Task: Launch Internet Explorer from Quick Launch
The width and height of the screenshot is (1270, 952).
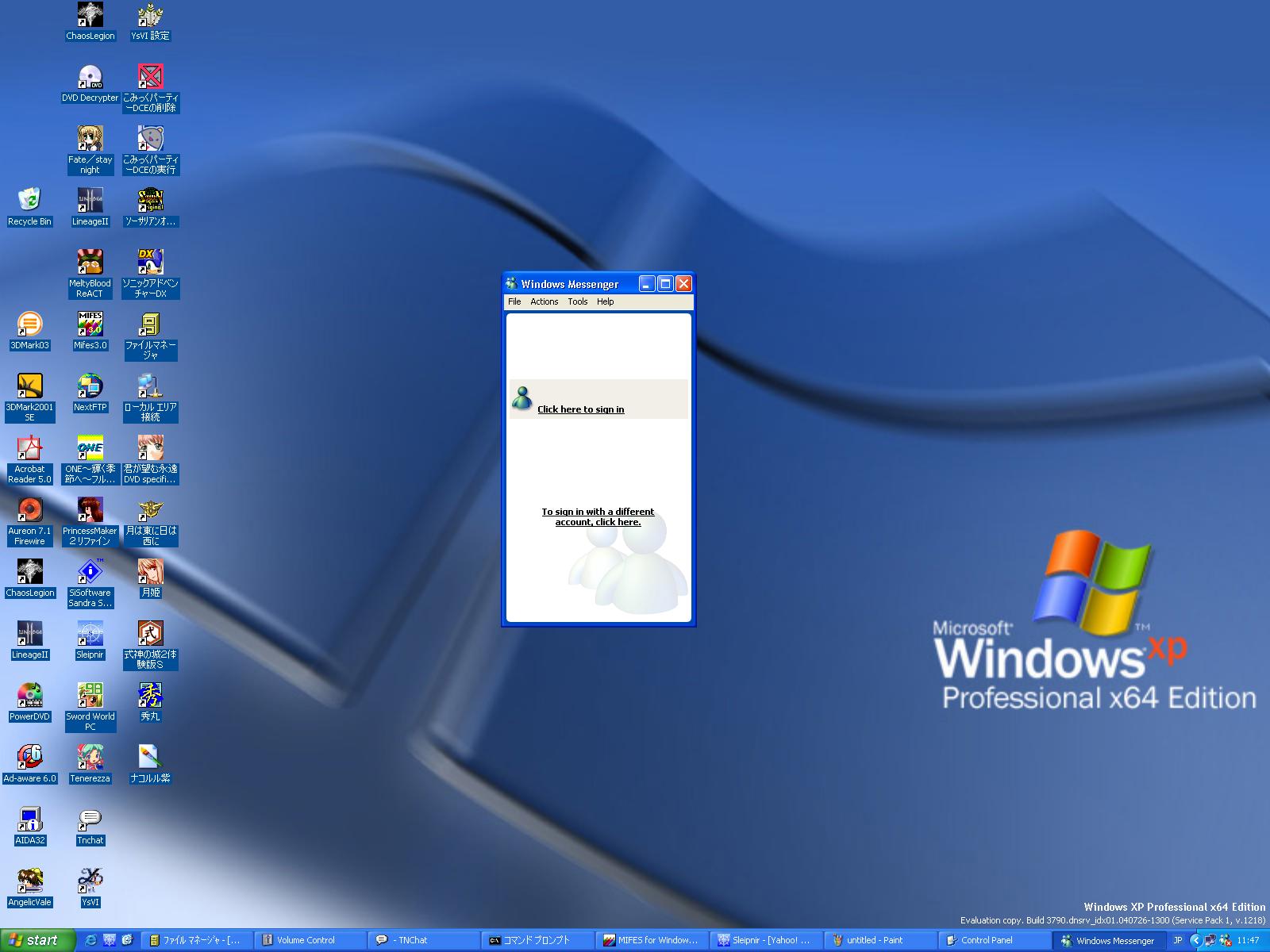Action: click(90, 940)
